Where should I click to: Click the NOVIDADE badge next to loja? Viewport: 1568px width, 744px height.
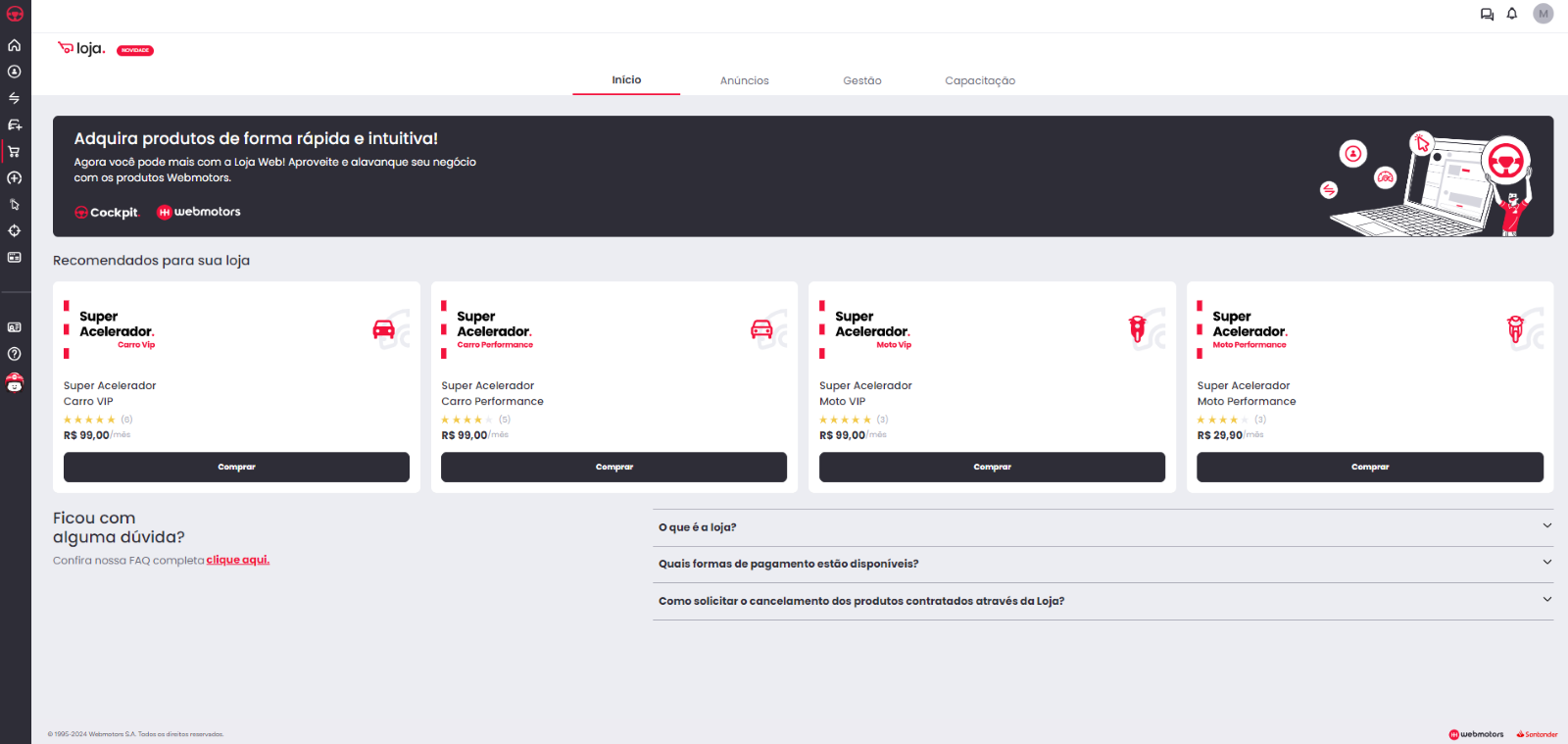[x=135, y=50]
